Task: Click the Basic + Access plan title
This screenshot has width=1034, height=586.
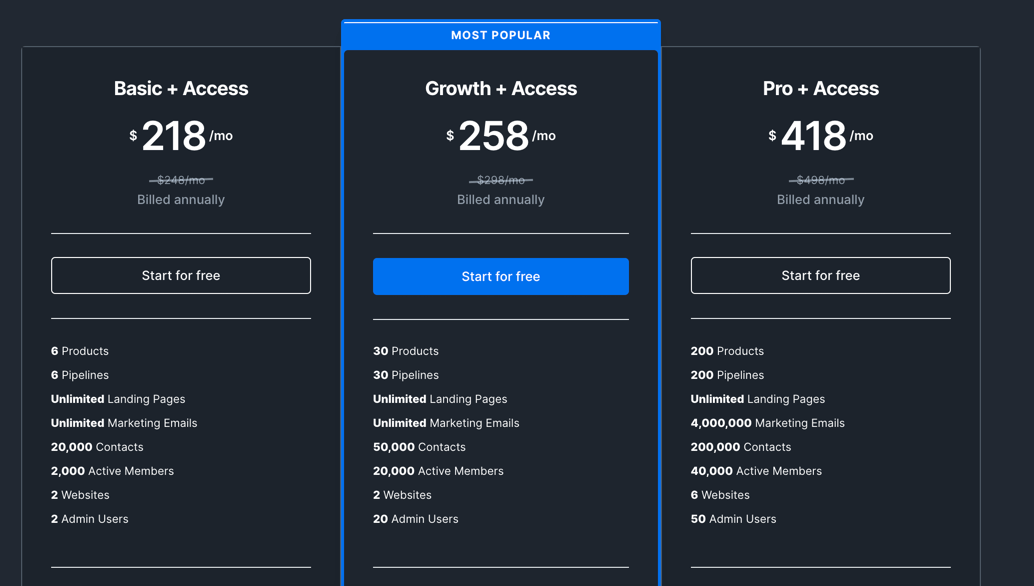Action: tap(181, 88)
